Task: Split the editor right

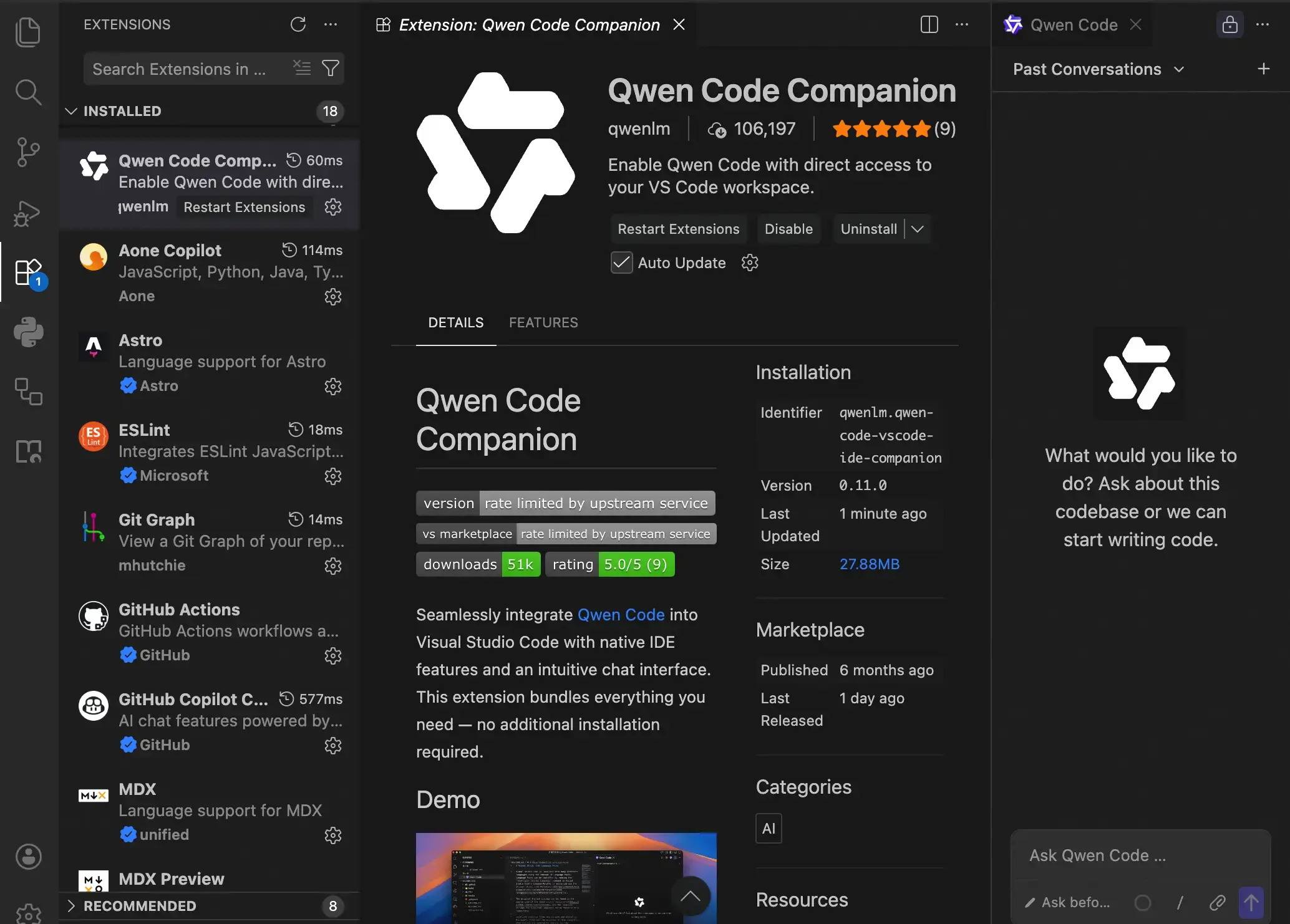Action: pos(929,24)
